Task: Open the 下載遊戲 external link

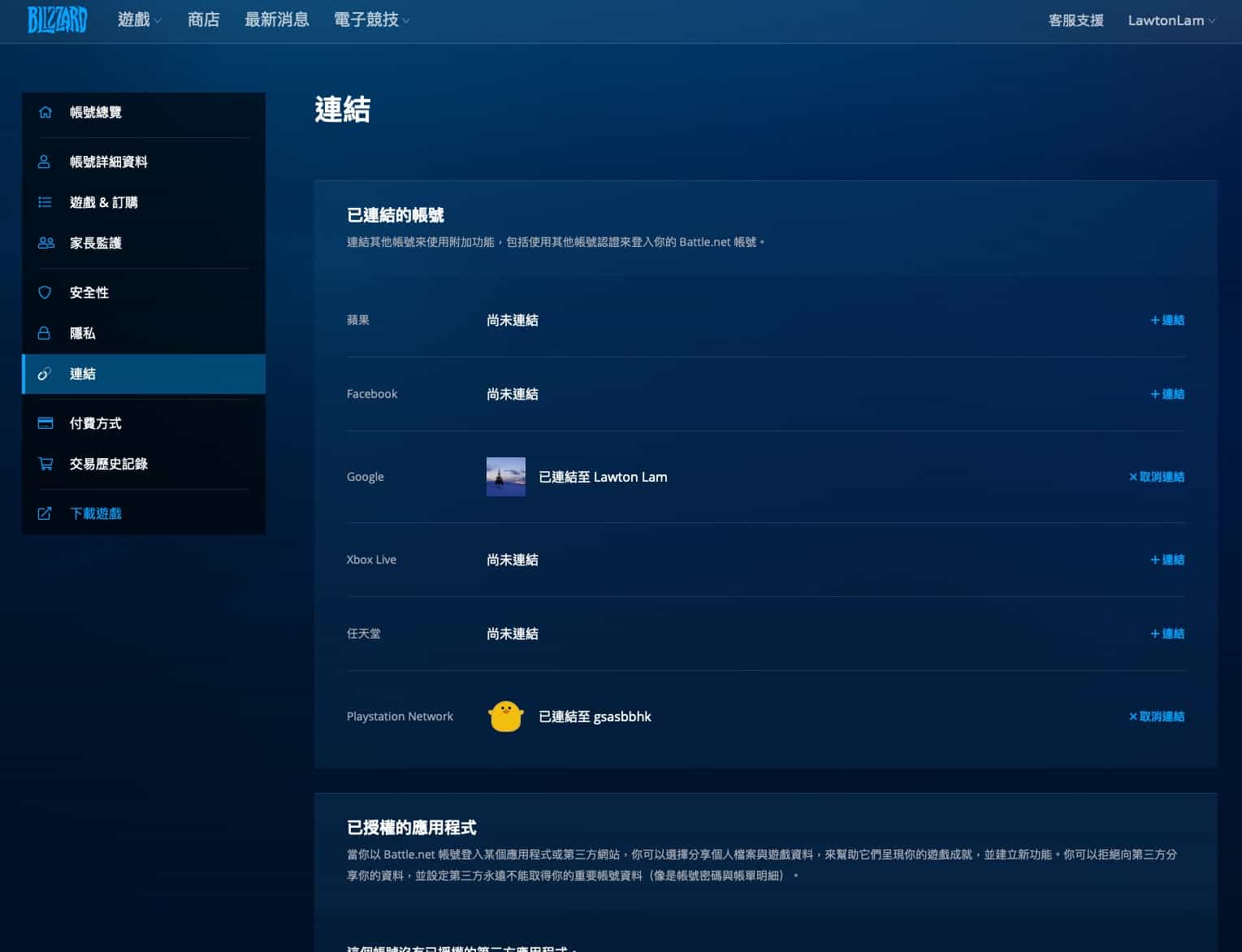Action: (95, 513)
